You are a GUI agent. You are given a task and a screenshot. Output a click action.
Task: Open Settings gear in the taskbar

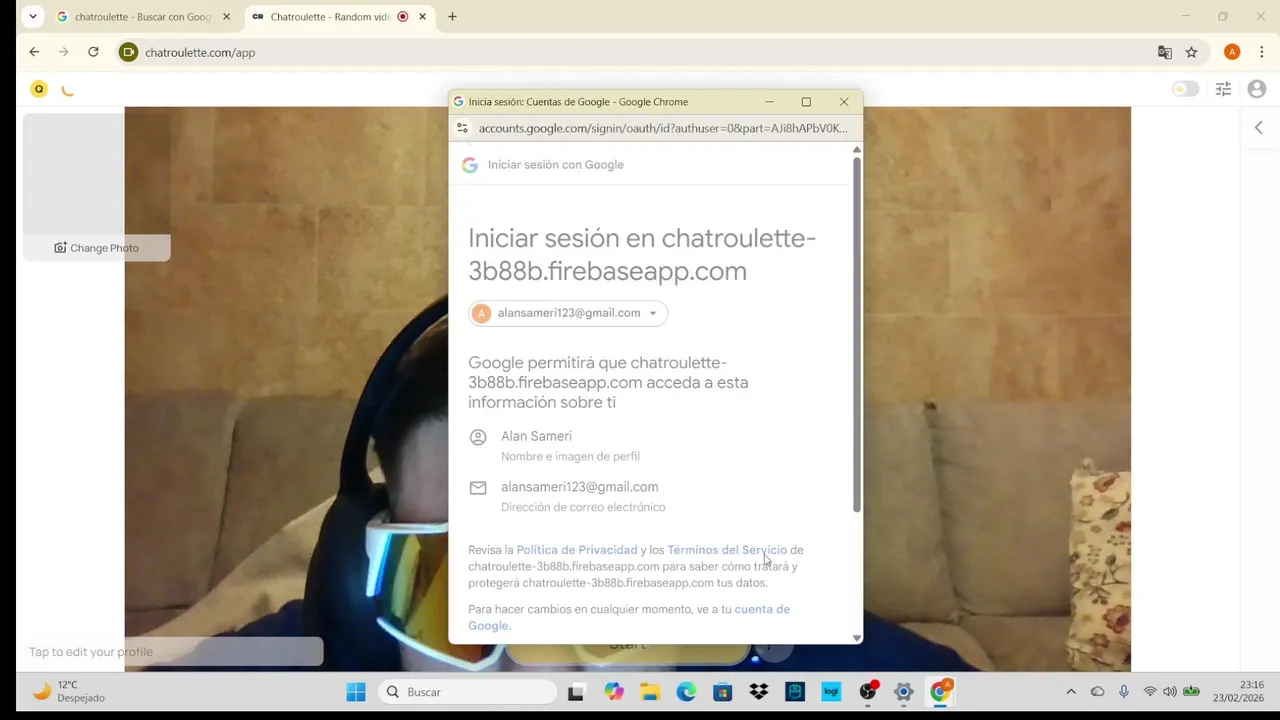coord(903,692)
